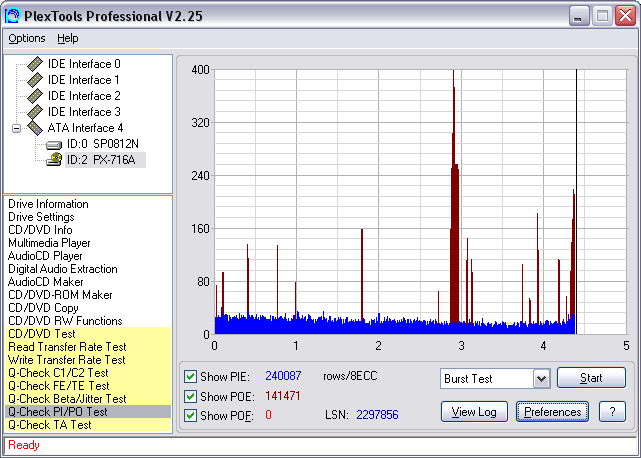
Task: Select Q-Check PI/PO Test
Action: pyautogui.click(x=88, y=412)
